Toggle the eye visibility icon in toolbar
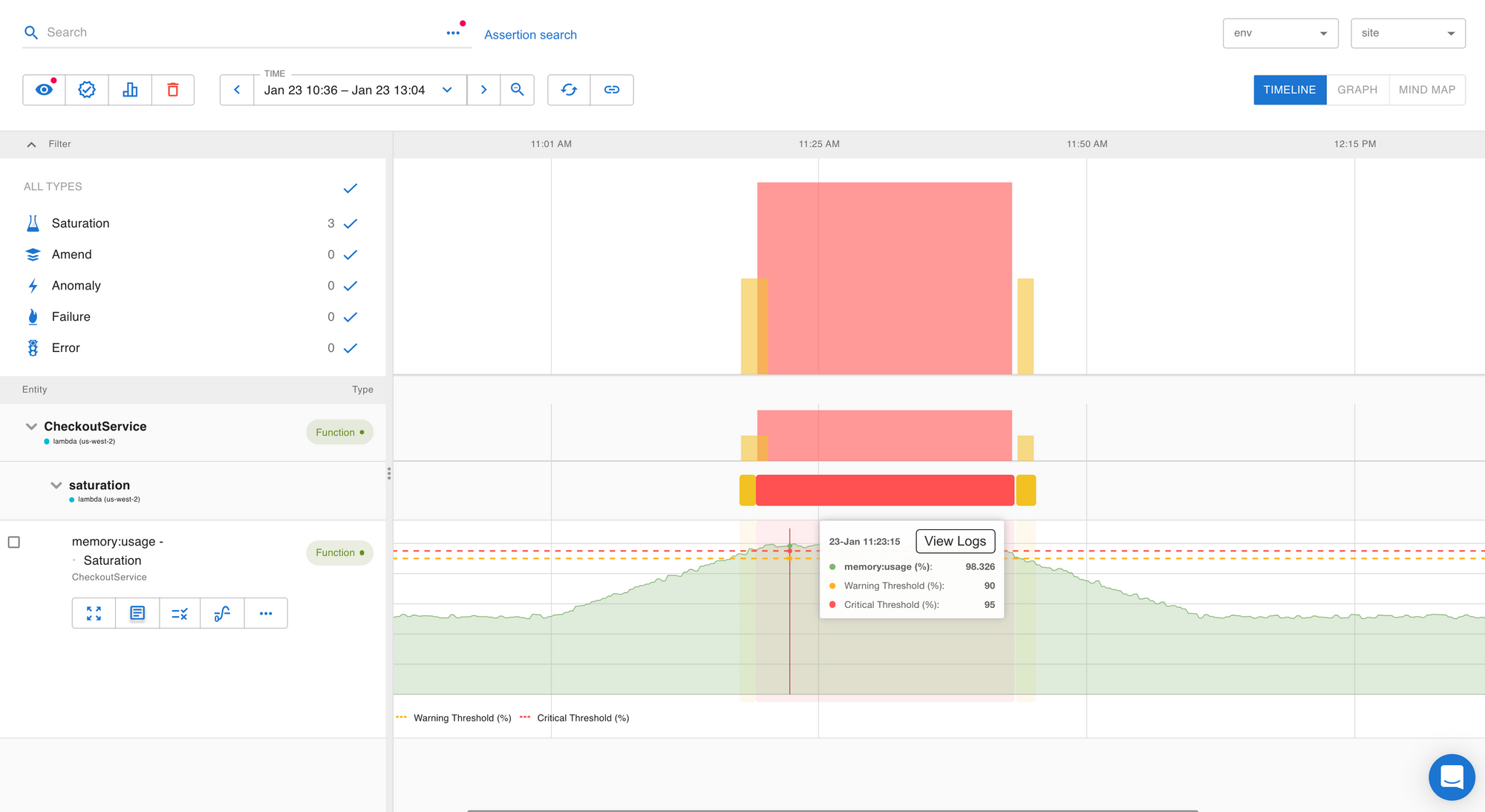1485x812 pixels. point(44,90)
